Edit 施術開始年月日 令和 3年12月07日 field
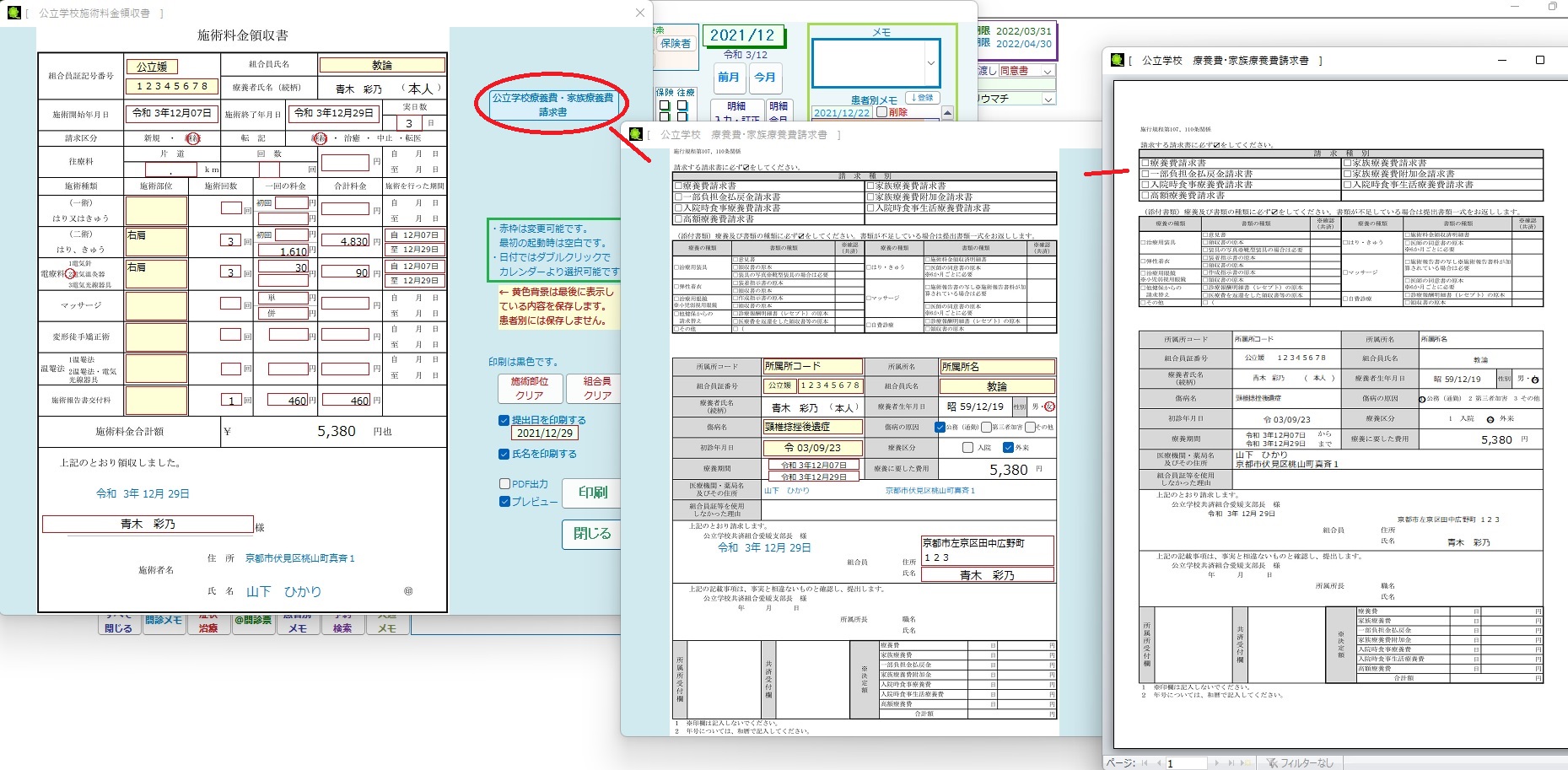 coord(172,113)
